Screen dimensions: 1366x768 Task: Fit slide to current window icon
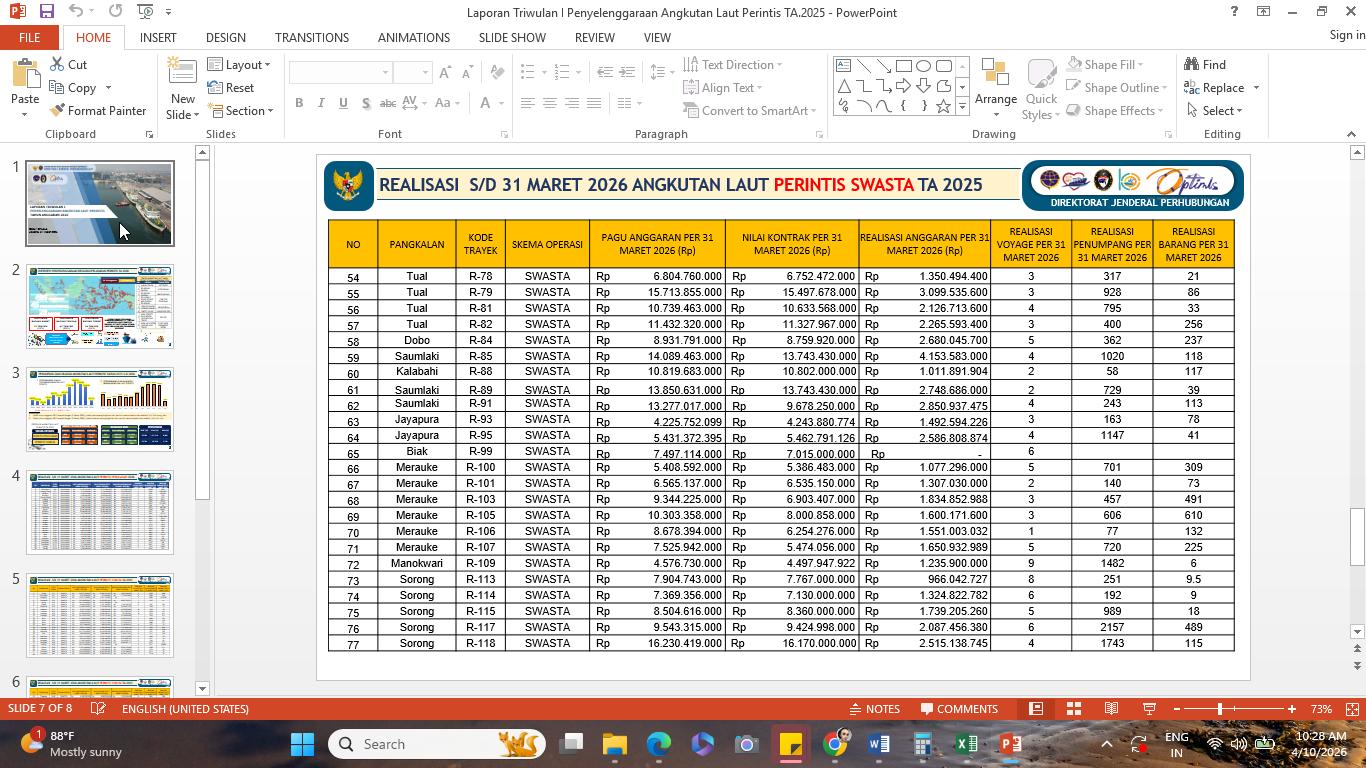tap(1353, 709)
